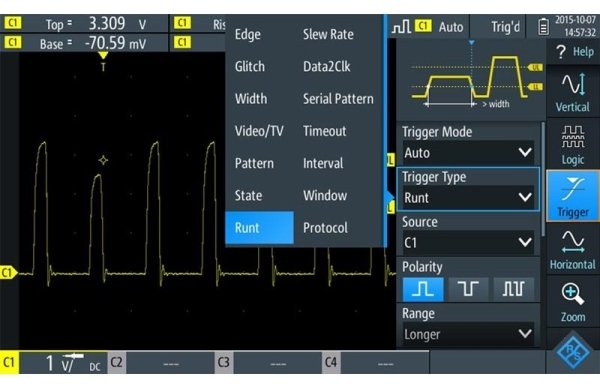Choose Serial Pattern trigger type
600x390 pixels.
pos(338,99)
